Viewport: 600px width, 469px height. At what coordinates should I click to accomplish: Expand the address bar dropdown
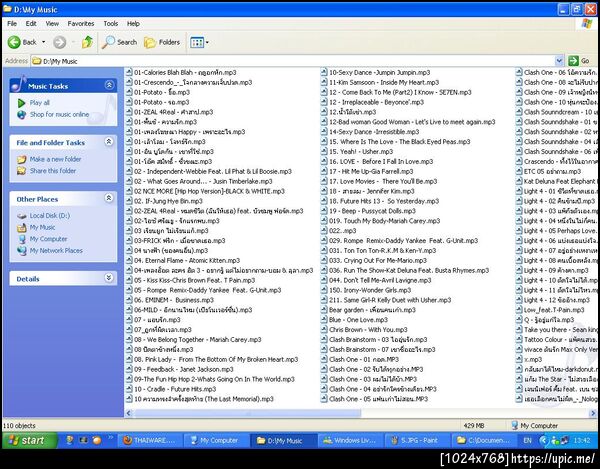click(559, 61)
